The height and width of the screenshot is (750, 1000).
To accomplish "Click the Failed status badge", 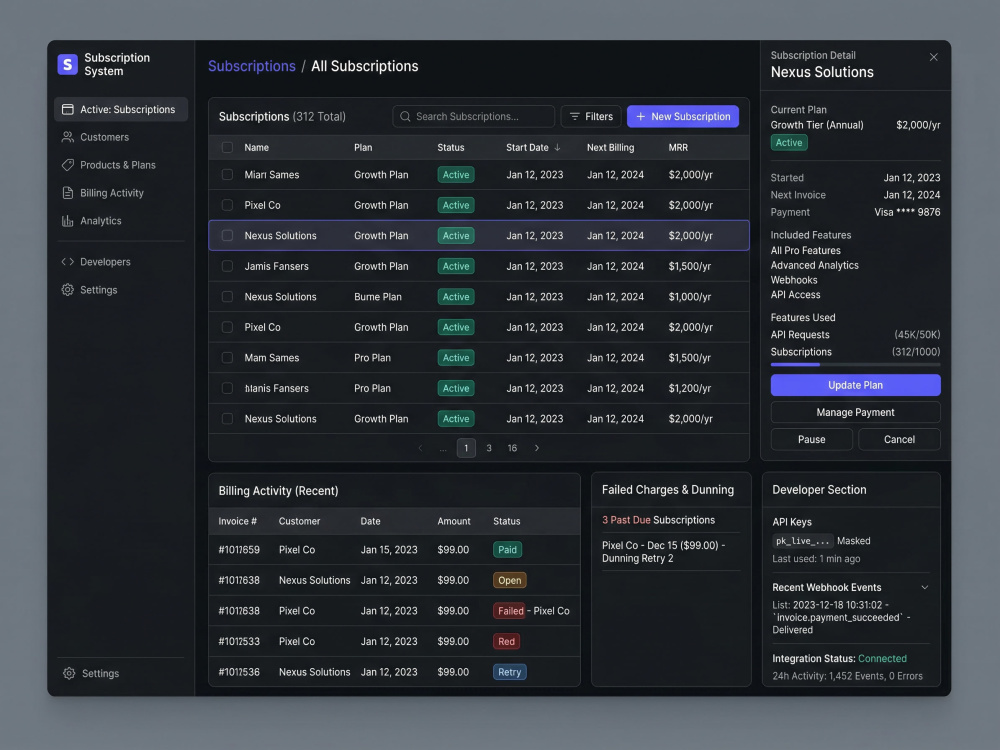I will click(510, 611).
